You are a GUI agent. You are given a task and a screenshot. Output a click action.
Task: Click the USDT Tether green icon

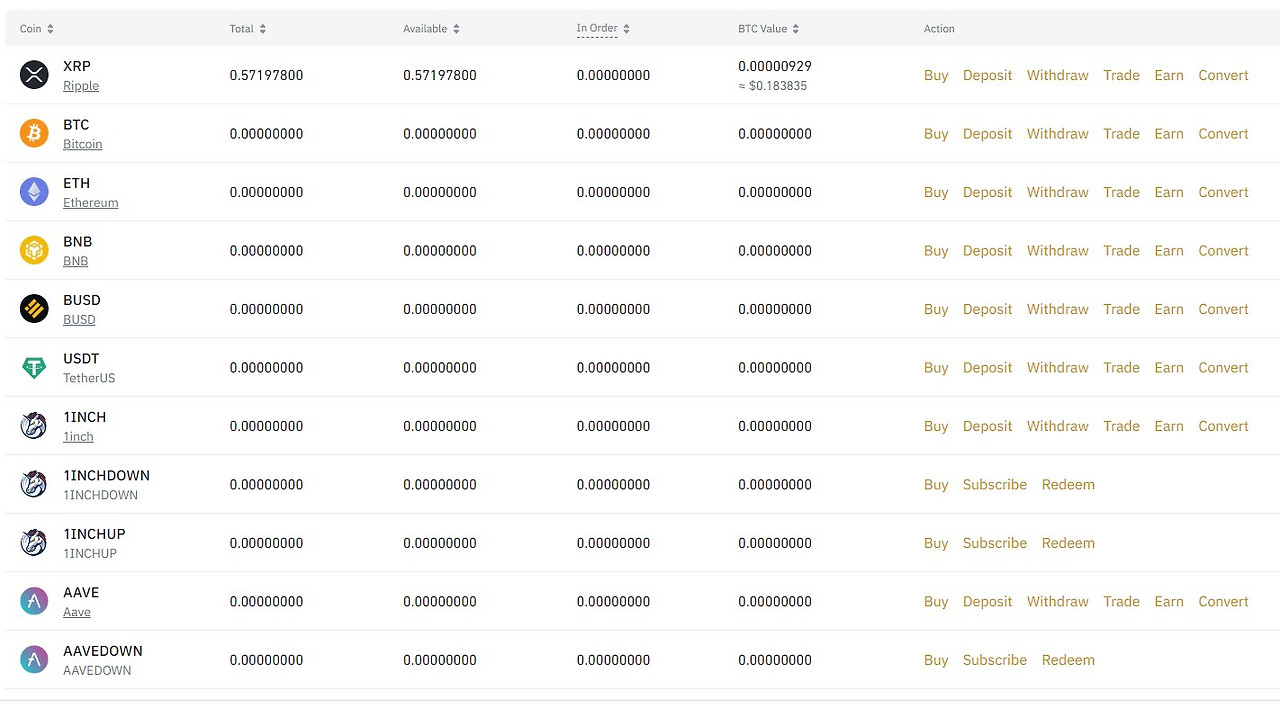[x=34, y=367]
